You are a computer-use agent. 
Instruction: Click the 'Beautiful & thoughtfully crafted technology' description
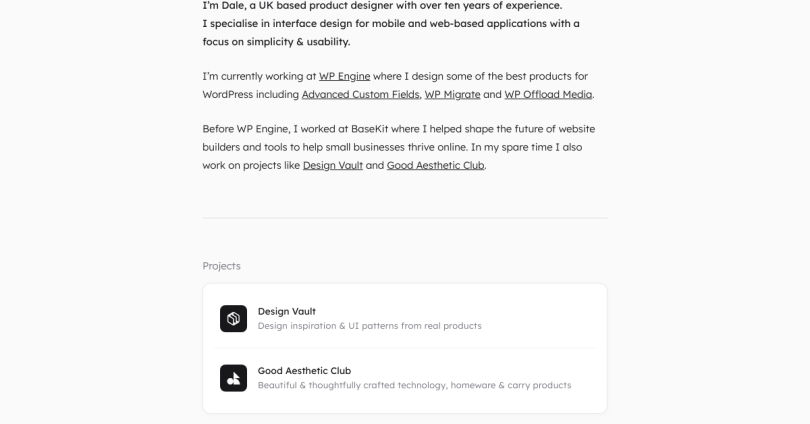tap(414, 385)
